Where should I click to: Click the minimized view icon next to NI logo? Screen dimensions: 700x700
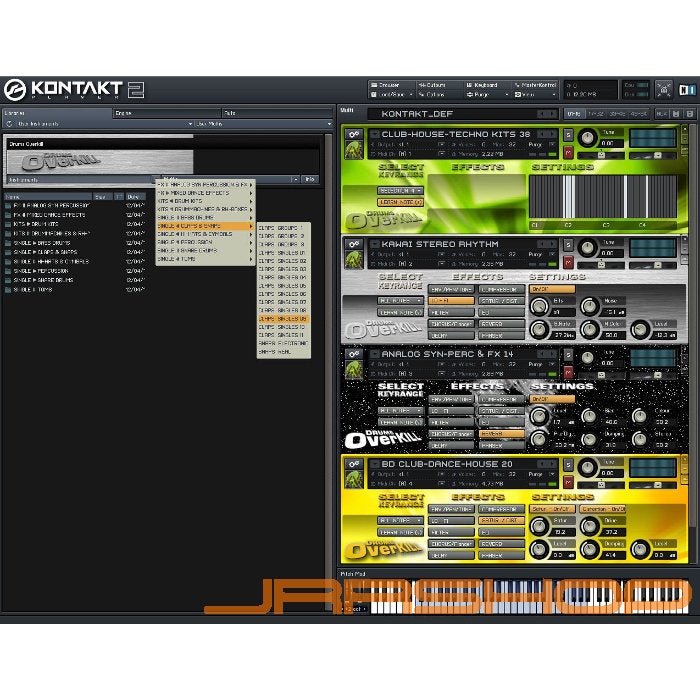(664, 90)
